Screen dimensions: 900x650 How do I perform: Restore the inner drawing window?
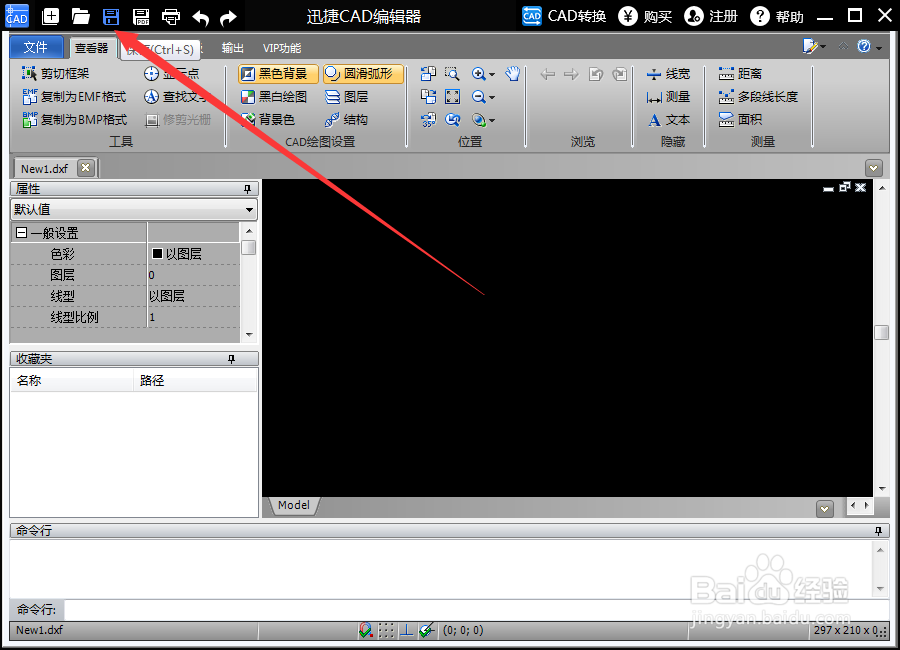[844, 187]
